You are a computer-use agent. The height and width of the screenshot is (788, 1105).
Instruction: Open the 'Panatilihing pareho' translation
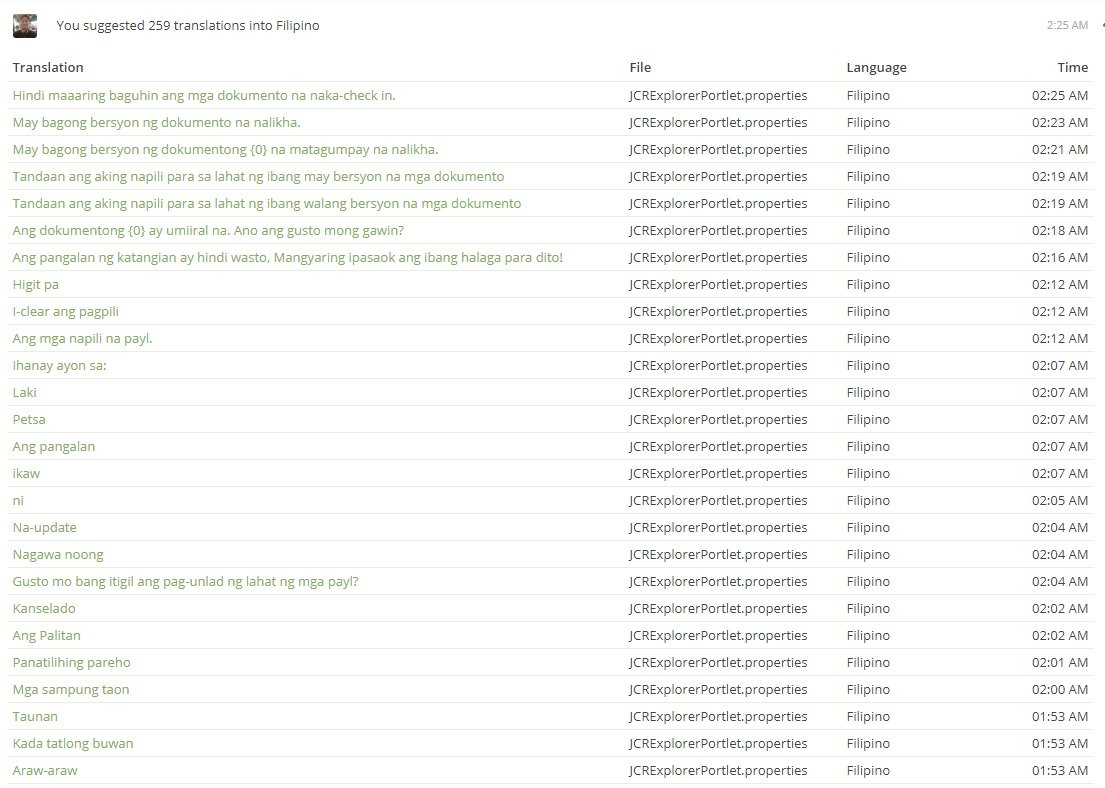click(x=71, y=663)
